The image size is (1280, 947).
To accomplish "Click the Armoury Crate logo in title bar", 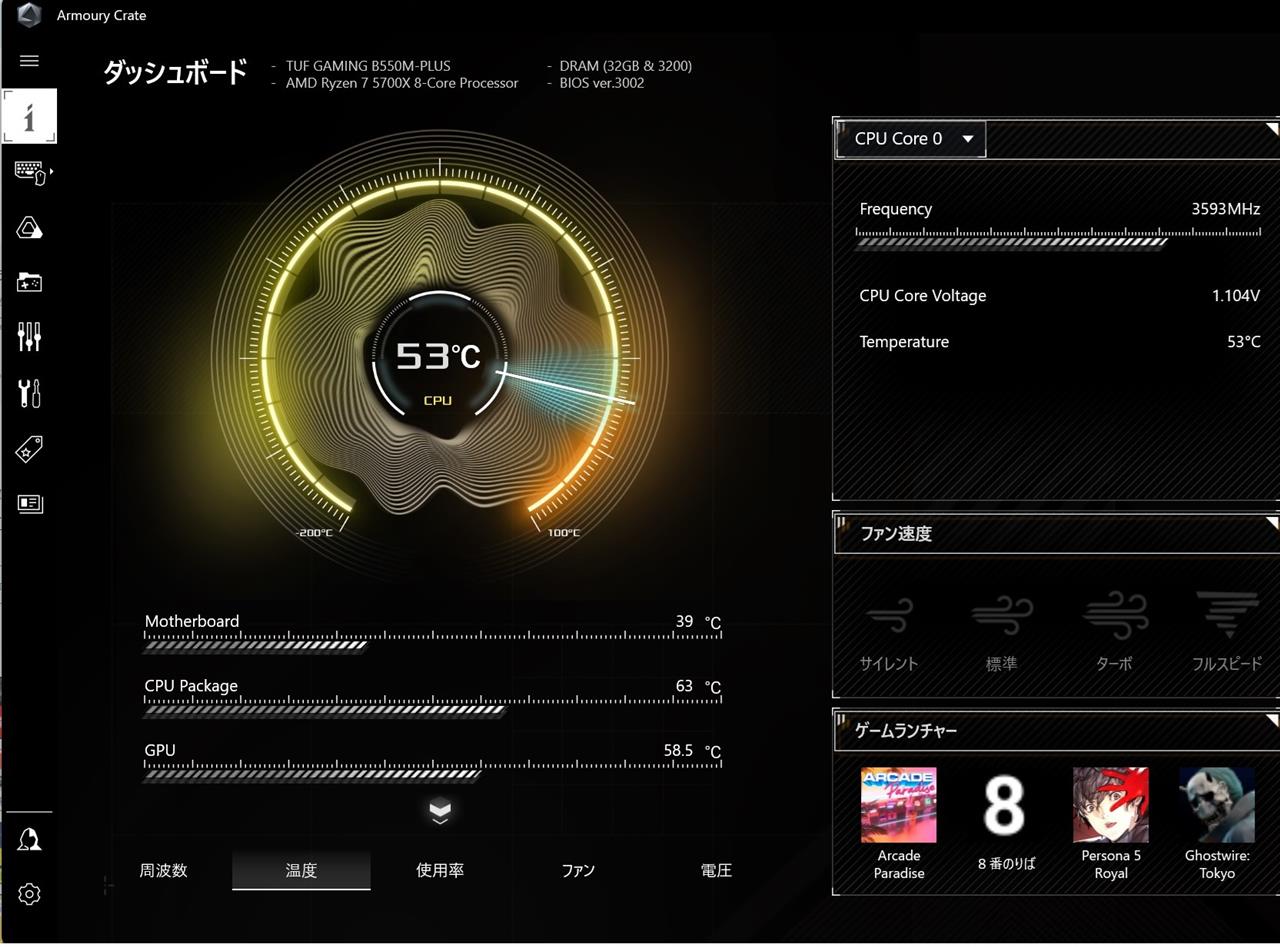I will pyautogui.click(x=29, y=15).
